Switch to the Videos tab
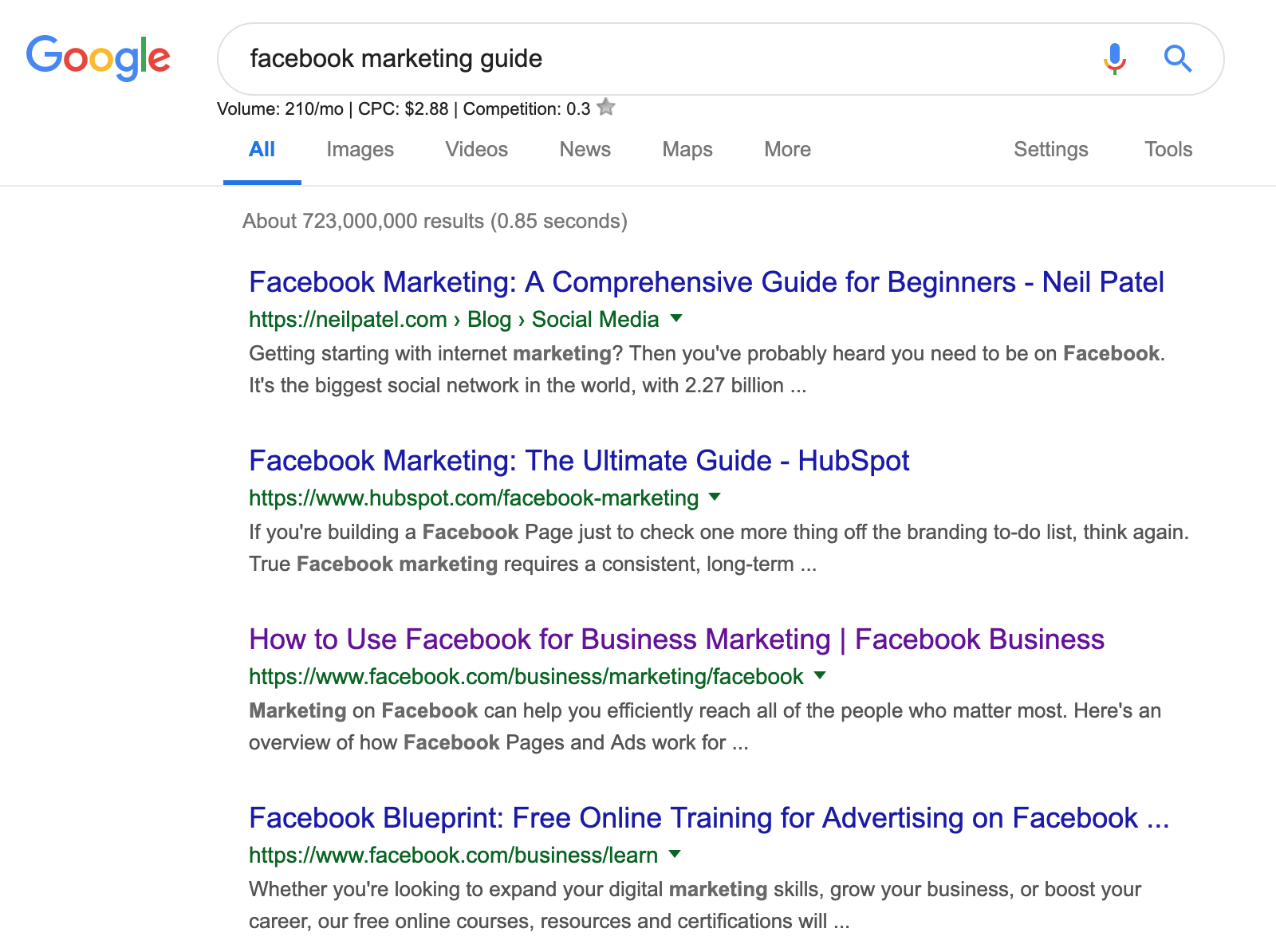Image resolution: width=1276 pixels, height=952 pixels. (x=476, y=149)
